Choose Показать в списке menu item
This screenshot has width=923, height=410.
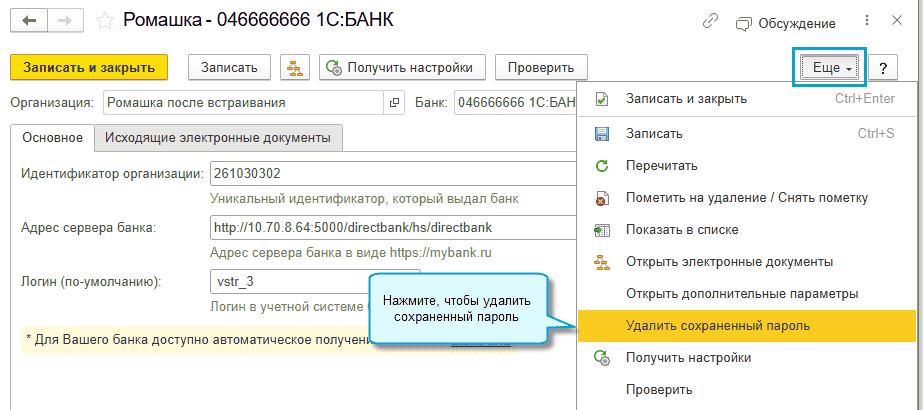(x=746, y=229)
